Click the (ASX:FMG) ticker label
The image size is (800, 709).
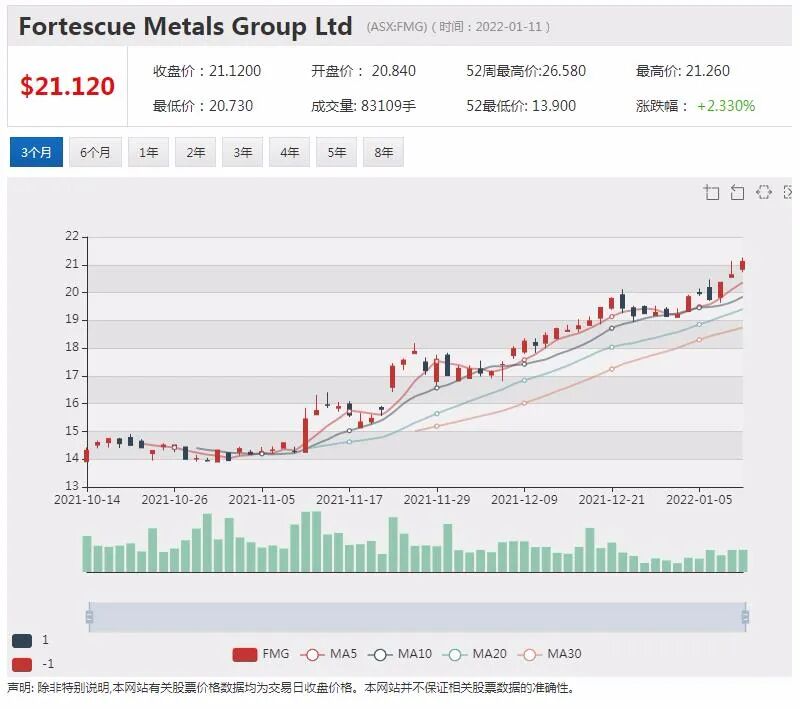coord(396,27)
